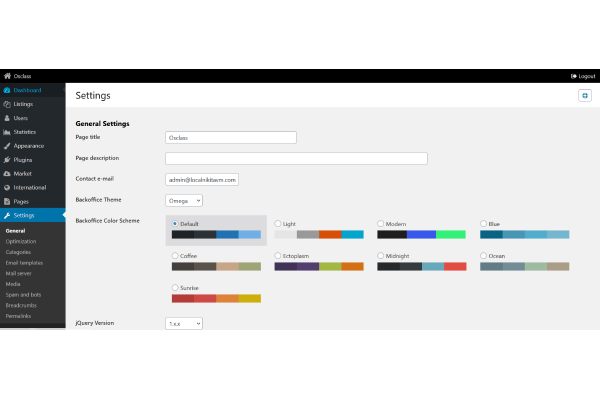Click the Appearance brush icon
Screen dimensions: 600x400
click(x=8, y=146)
